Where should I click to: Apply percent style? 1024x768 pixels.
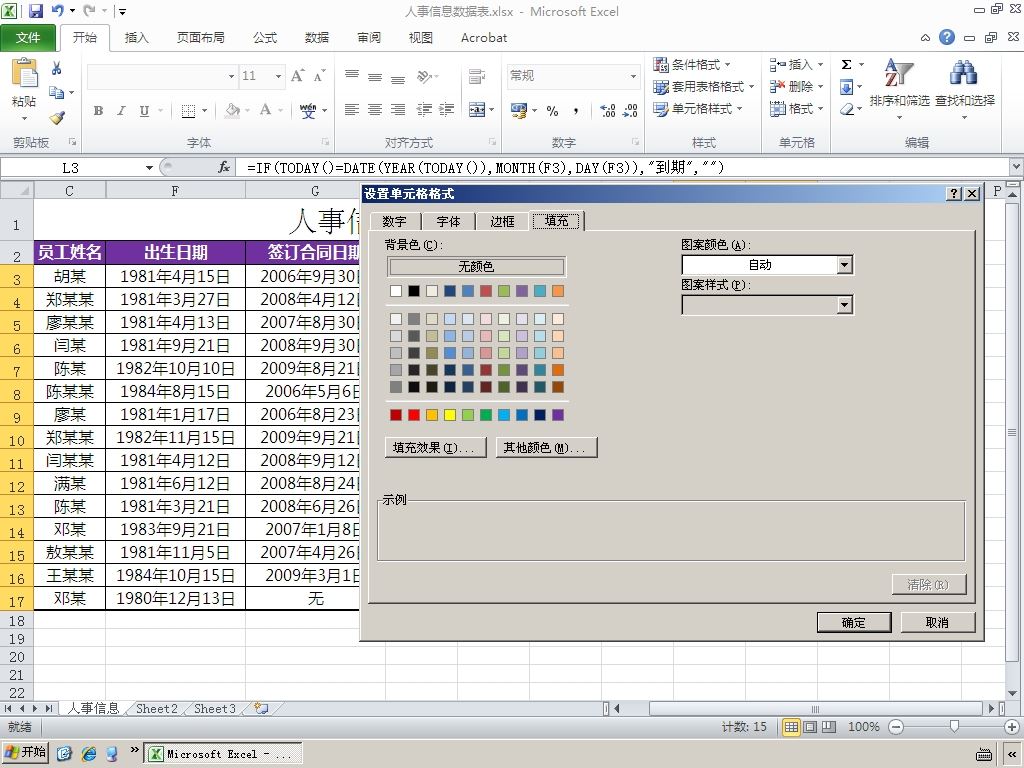tap(552, 111)
